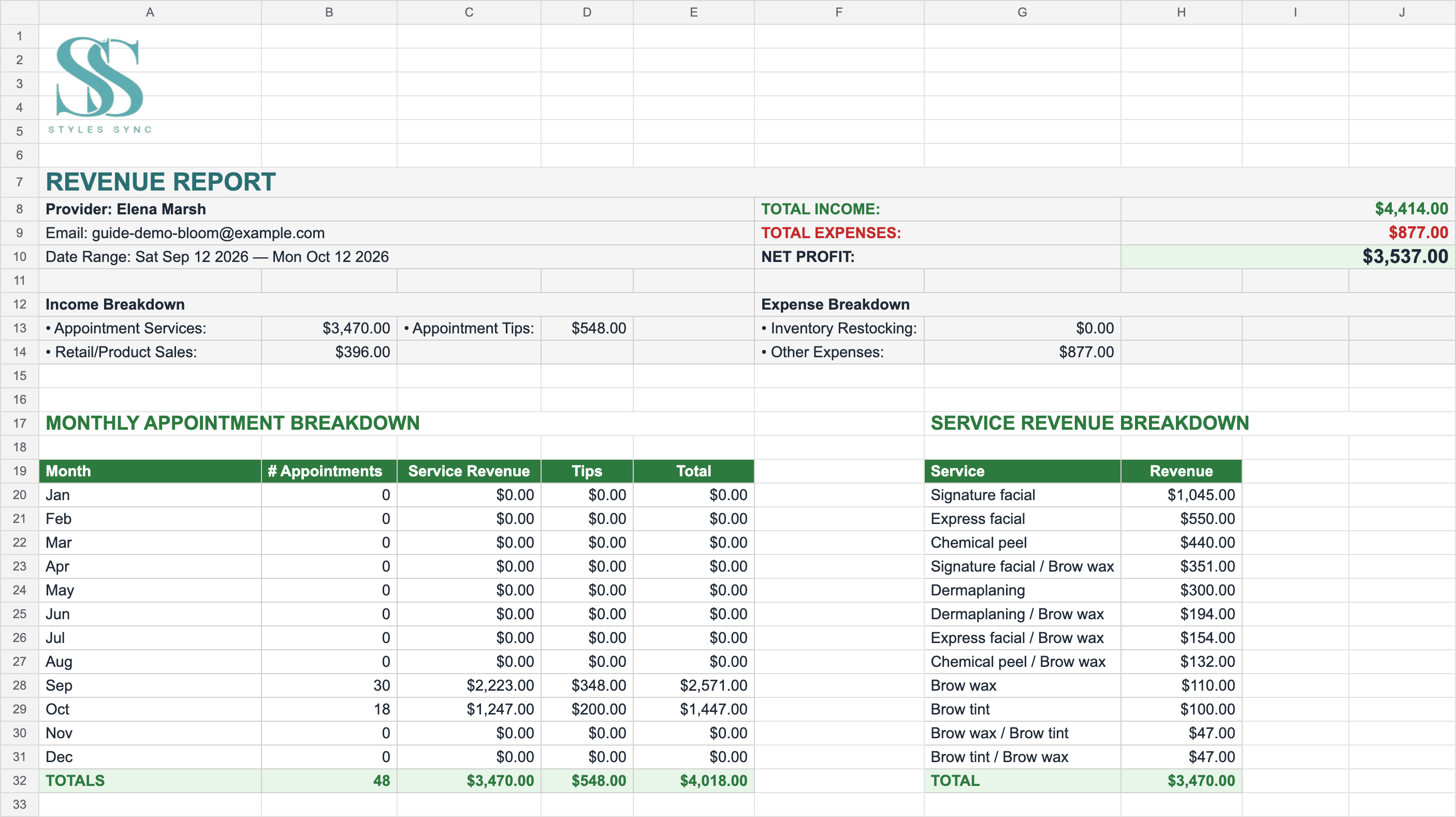Select the Signature facial revenue $1,045.00
1456x817 pixels.
(x=1181, y=495)
